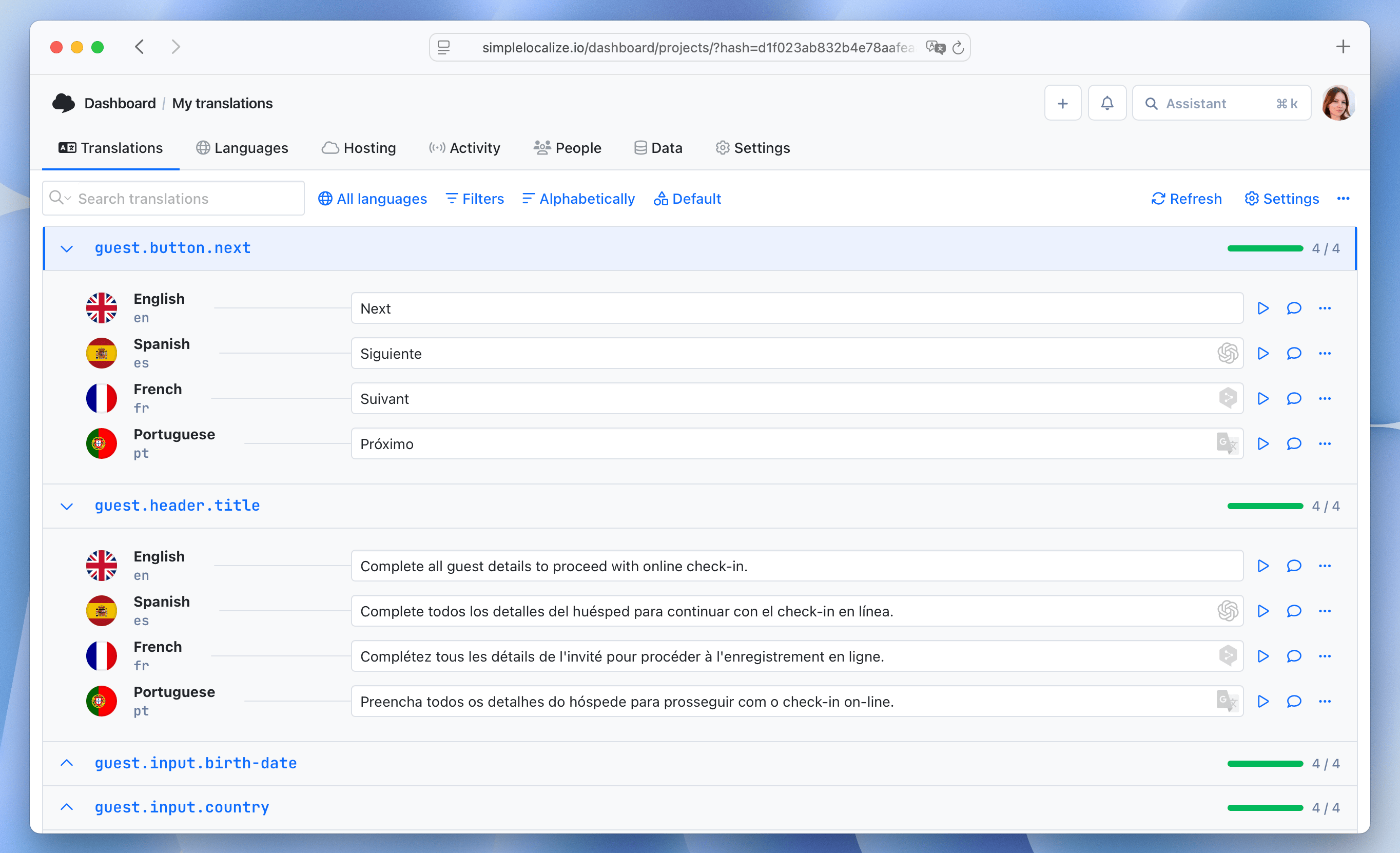1400x853 pixels.
Task: Click the browser address bar URL
Action: [x=698, y=47]
